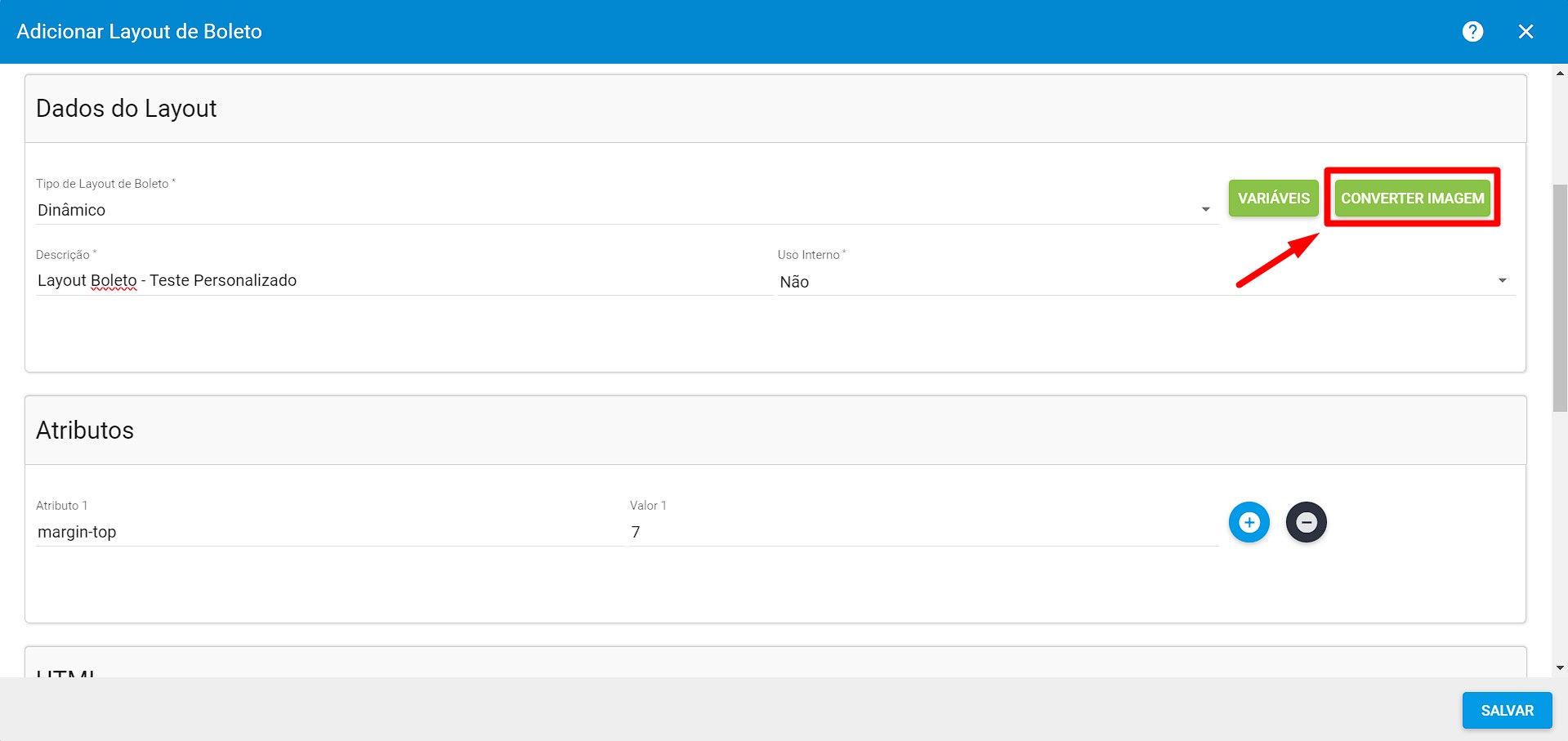This screenshot has height=741, width=1568.
Task: Edit the Descrição input field
Action: tap(404, 281)
